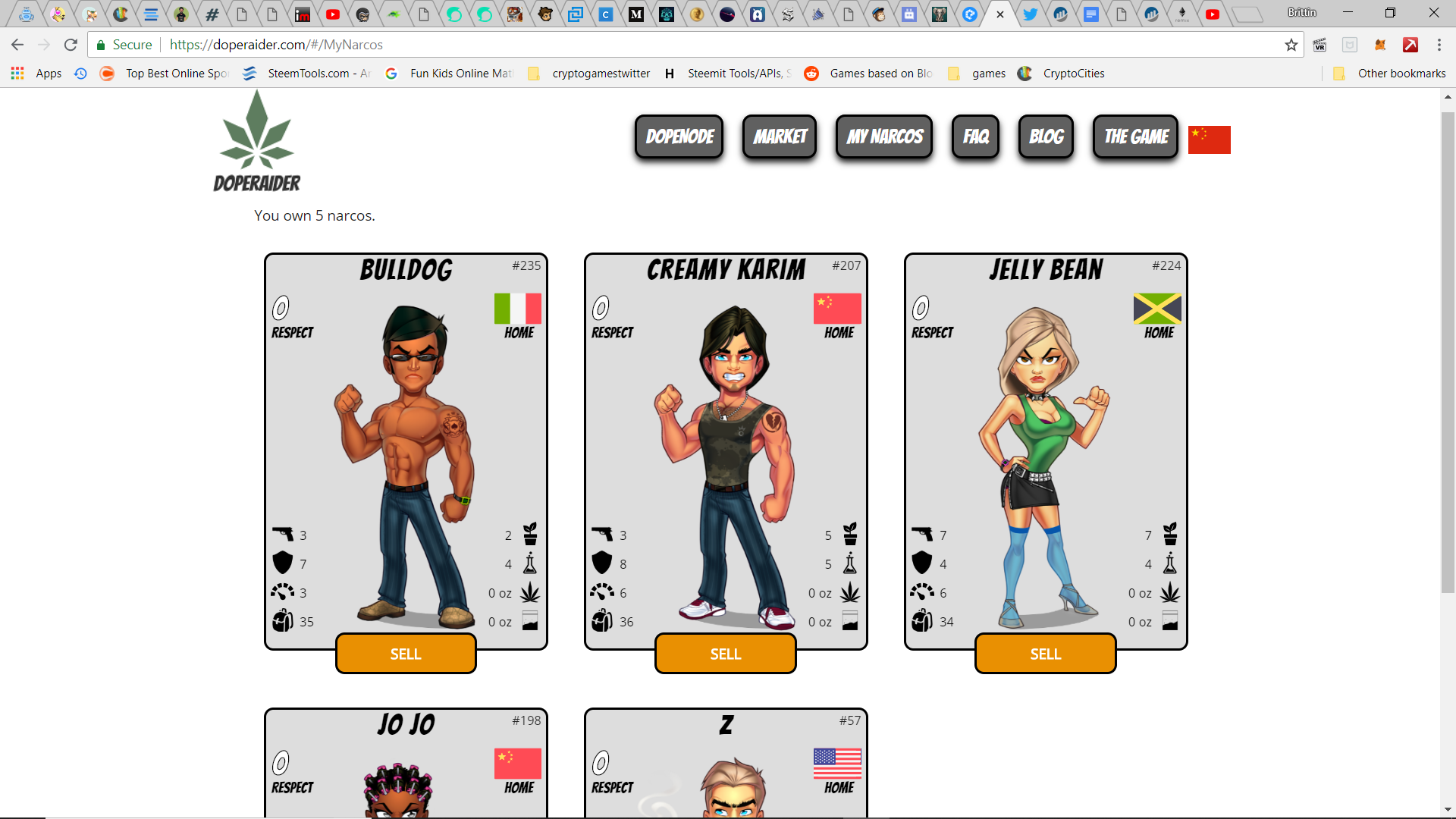Click the DopeRaider cannabis leaf logo
The height and width of the screenshot is (819, 1456).
(x=256, y=131)
